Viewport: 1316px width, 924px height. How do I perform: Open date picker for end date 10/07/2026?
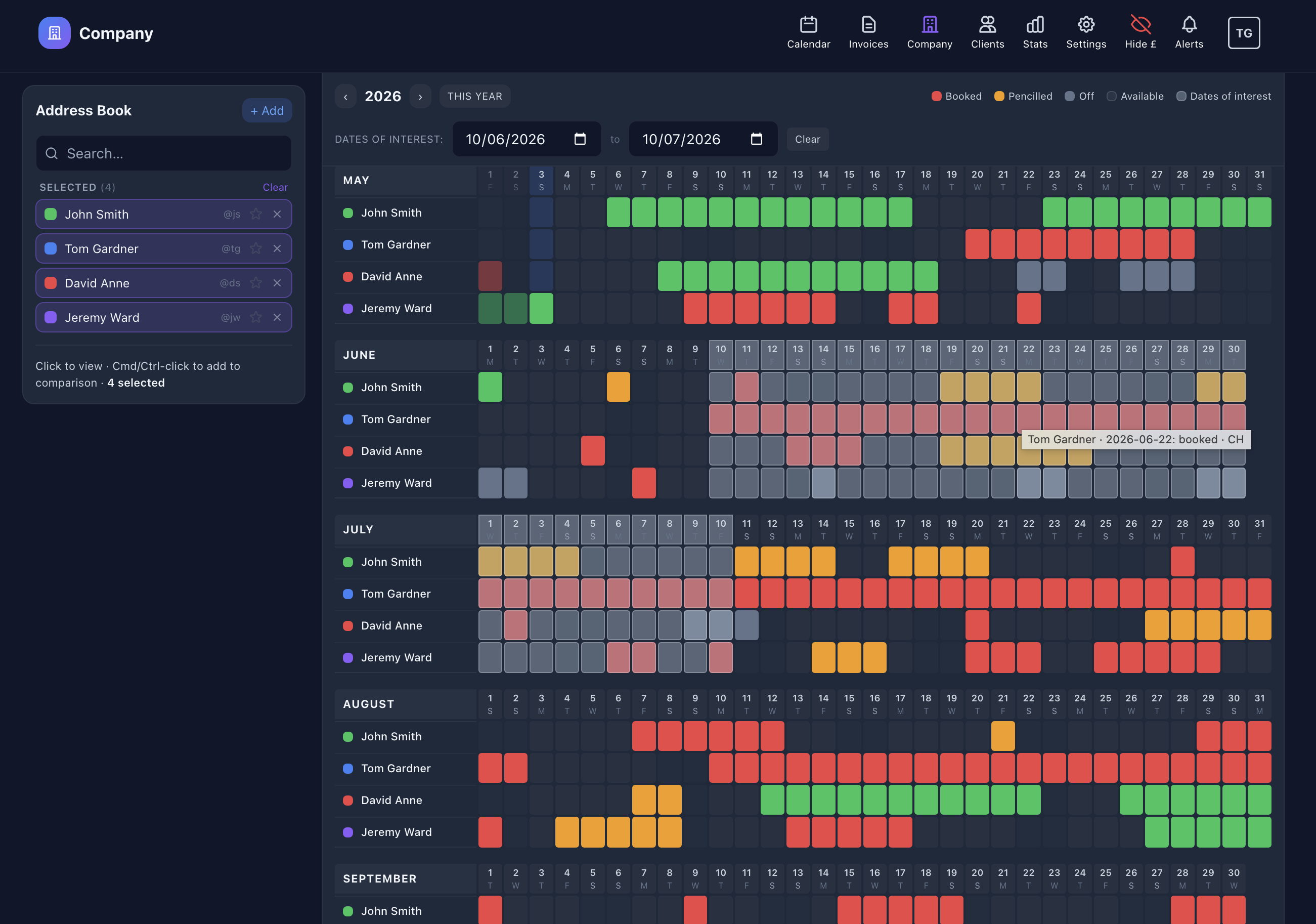757,139
